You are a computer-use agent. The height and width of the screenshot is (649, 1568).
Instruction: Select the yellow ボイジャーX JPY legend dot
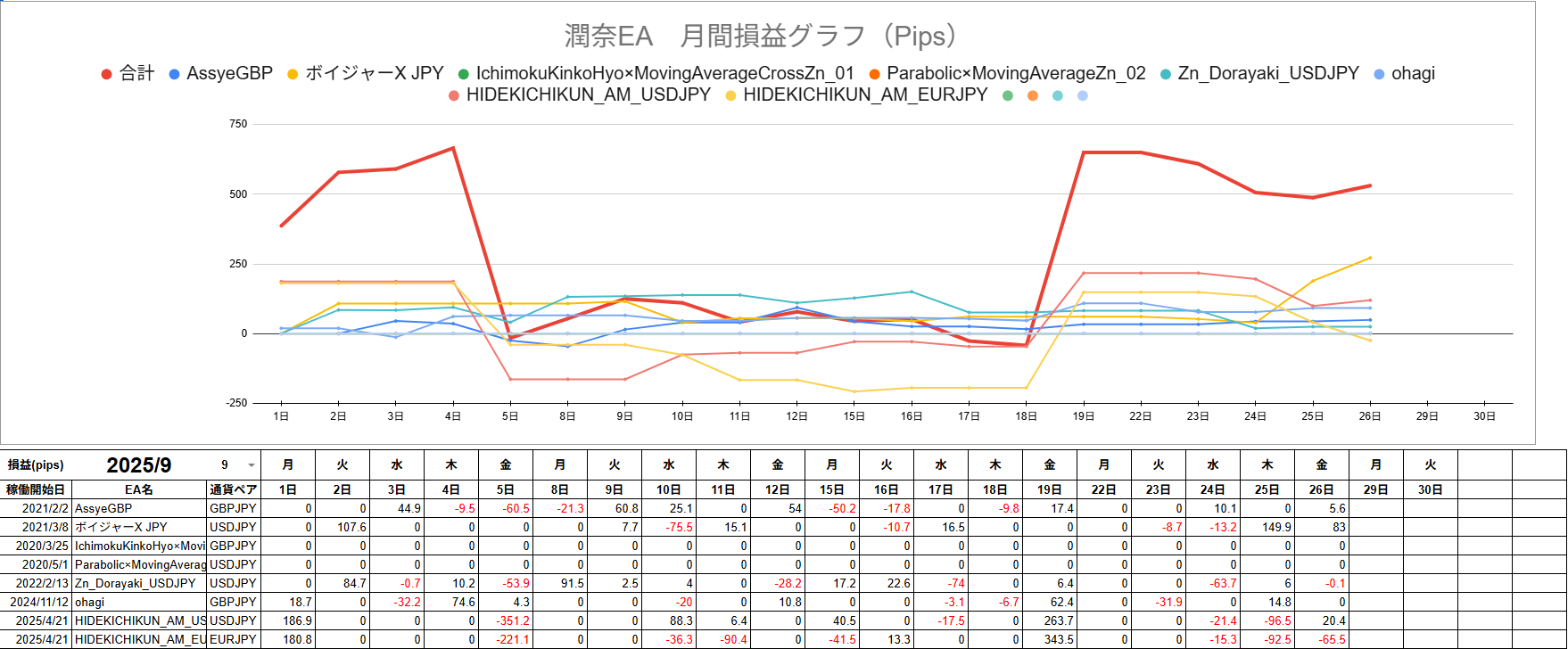point(293,75)
